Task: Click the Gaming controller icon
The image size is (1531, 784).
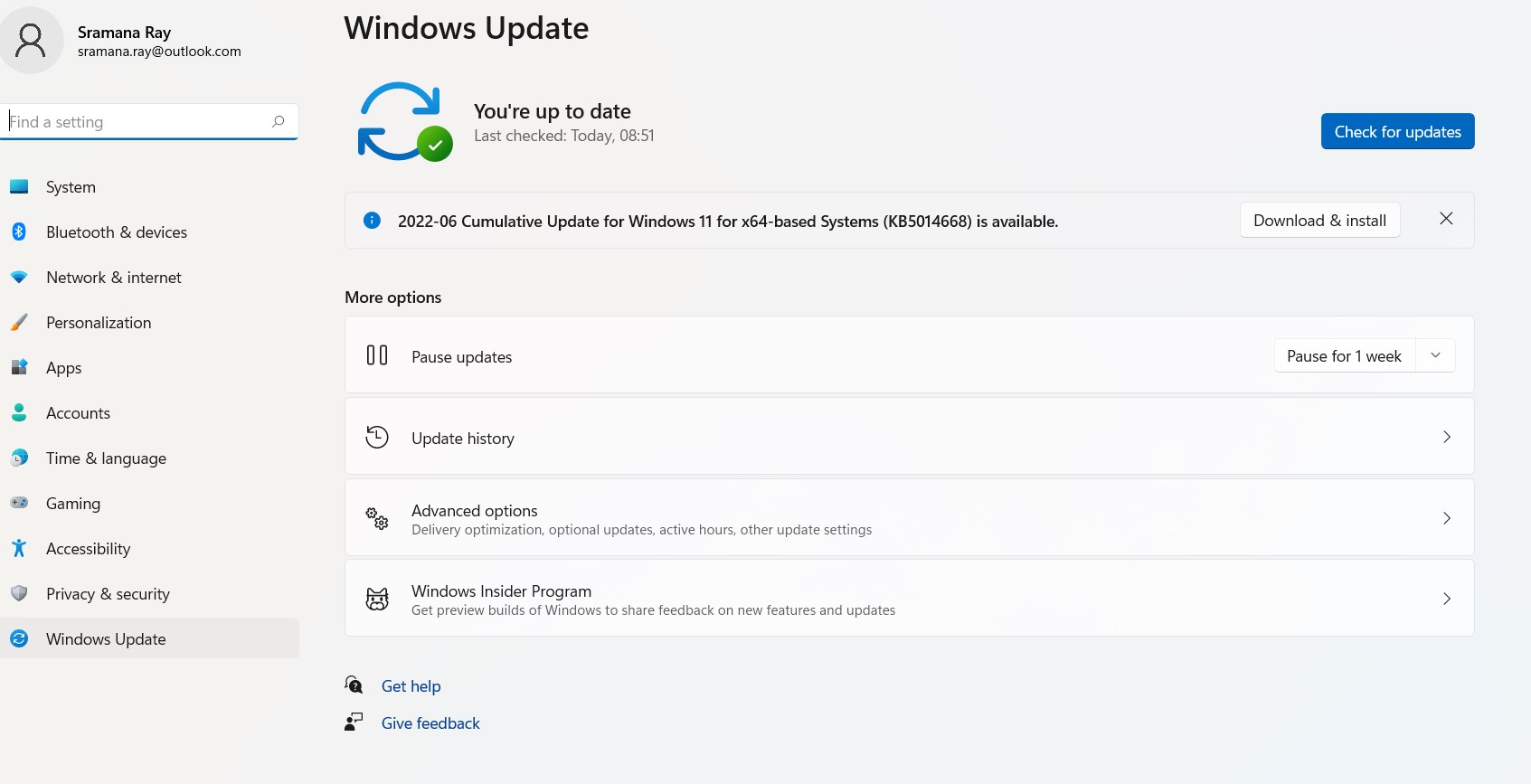Action: pyautogui.click(x=19, y=503)
